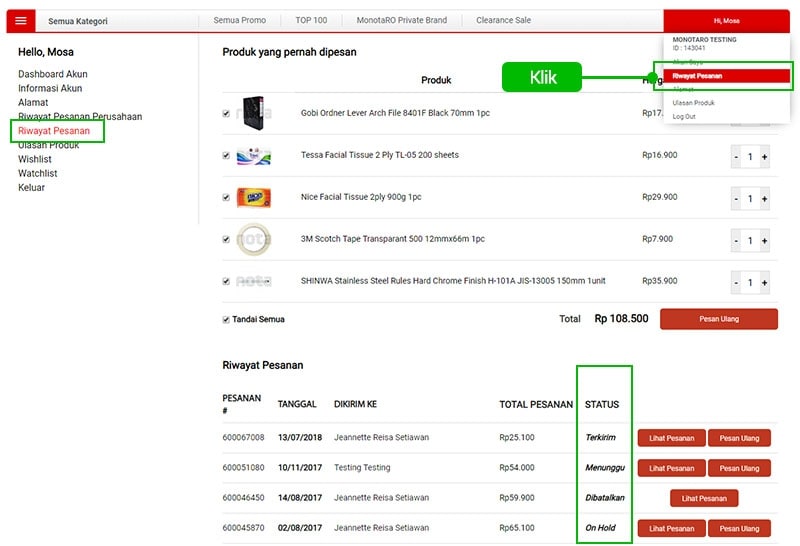
Task: Open the hamburger menu icon
Action: point(21,21)
